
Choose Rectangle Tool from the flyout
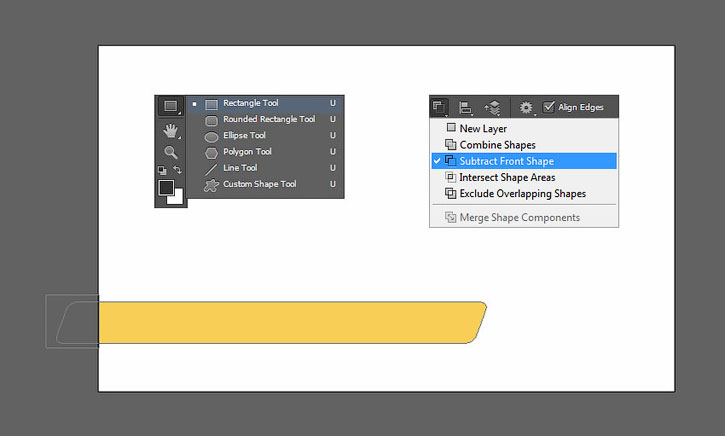(265, 103)
